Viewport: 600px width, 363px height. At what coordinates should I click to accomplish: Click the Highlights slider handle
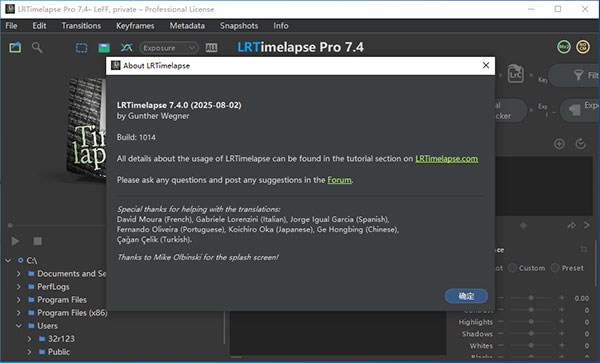coord(531,322)
